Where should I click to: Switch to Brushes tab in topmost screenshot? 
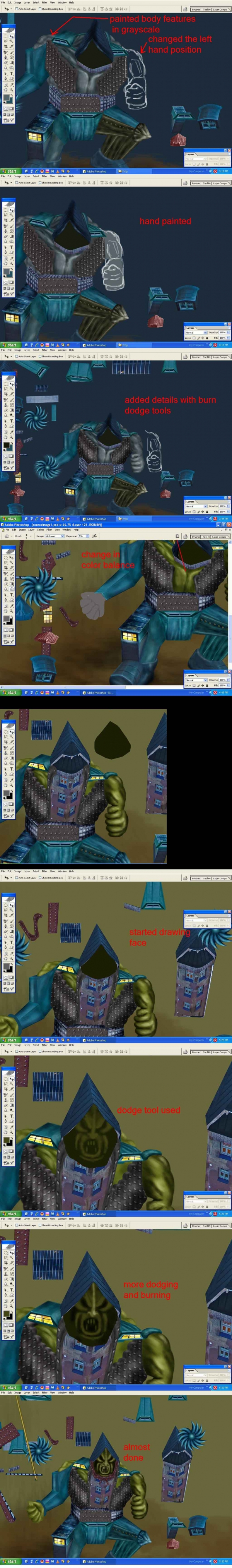pos(196,10)
